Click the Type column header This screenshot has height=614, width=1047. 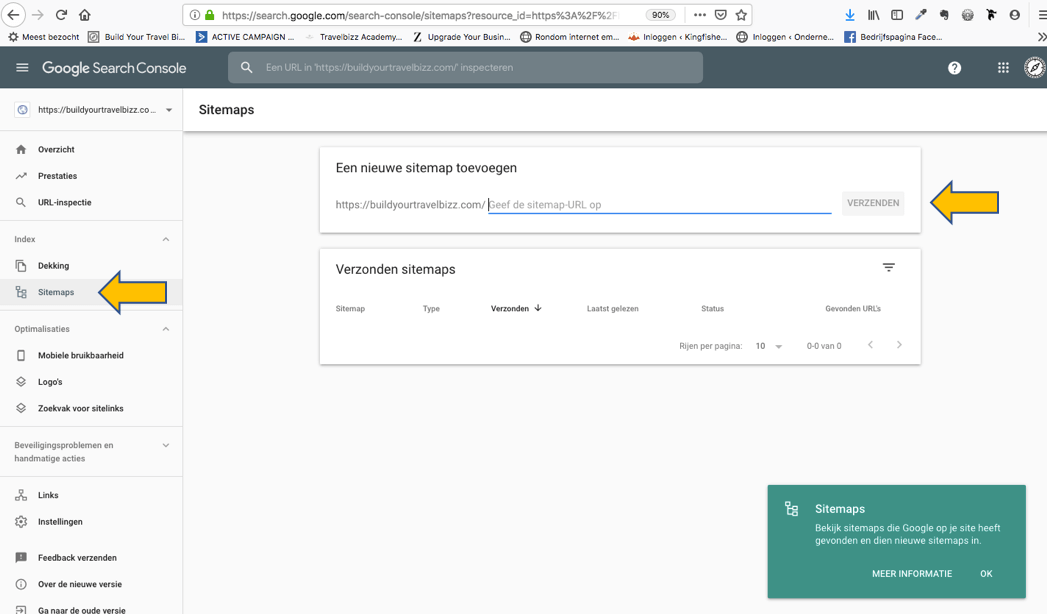pos(431,308)
